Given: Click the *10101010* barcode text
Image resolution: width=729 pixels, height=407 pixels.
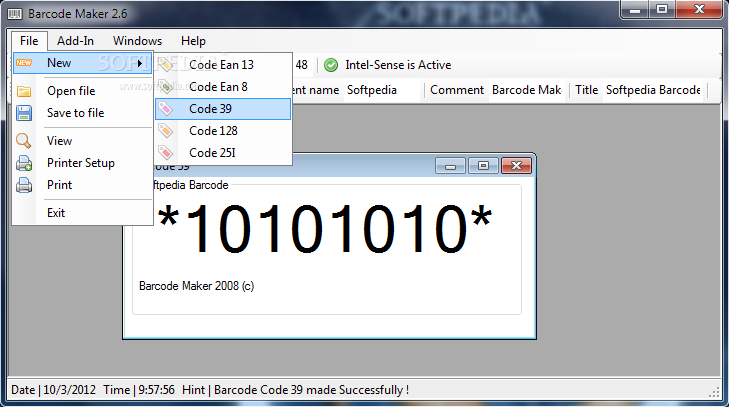Looking at the screenshot, I should point(325,230).
